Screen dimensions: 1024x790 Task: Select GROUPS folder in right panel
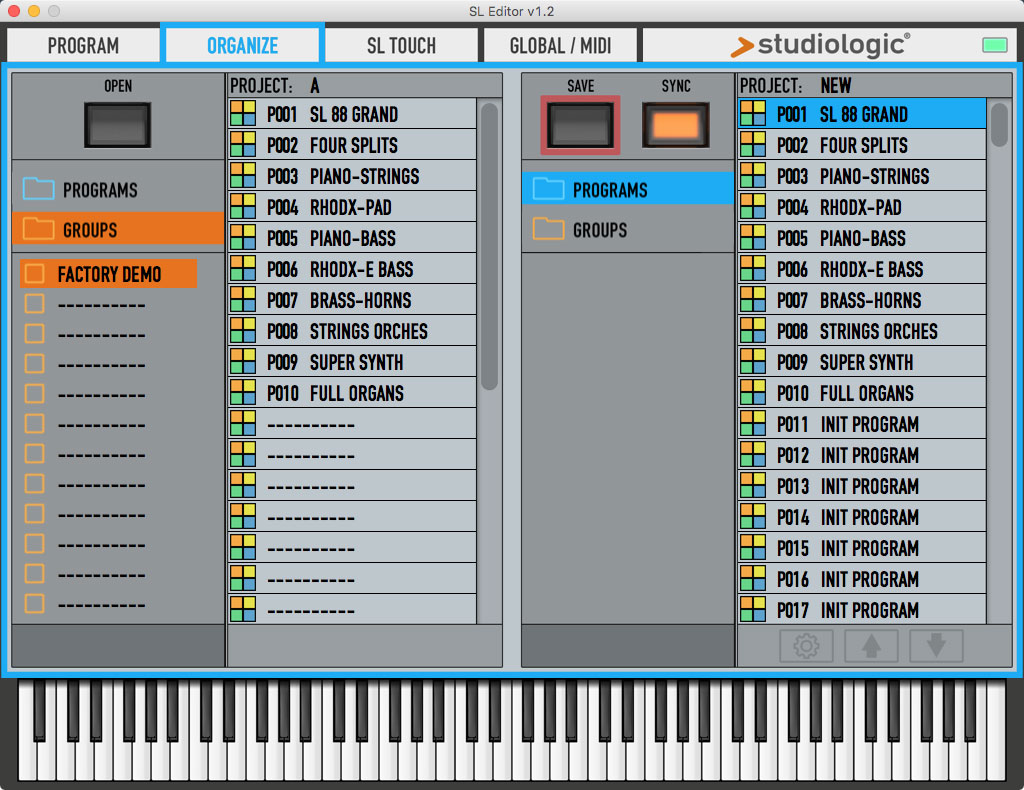tap(628, 229)
